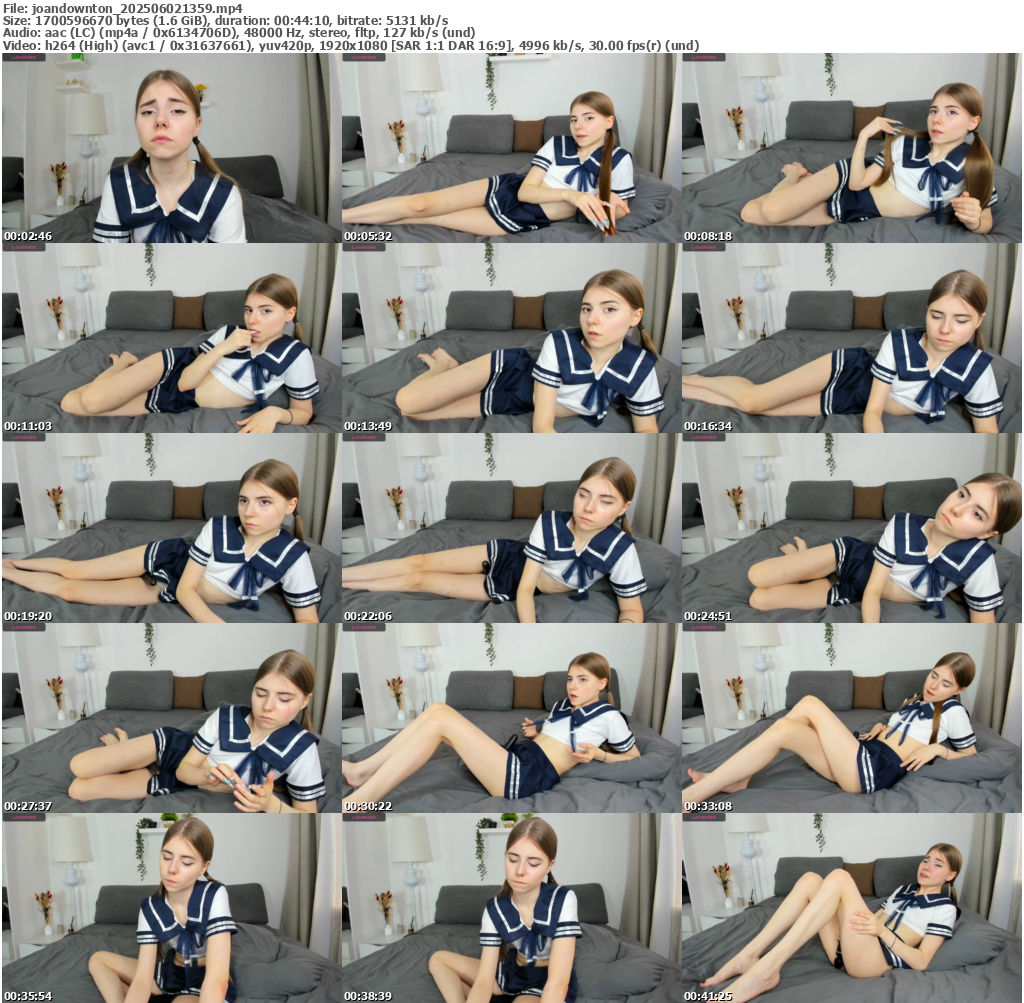Screen dimensions: 1024x1003
Task: Click the File name header line
Action: [x=123, y=8]
